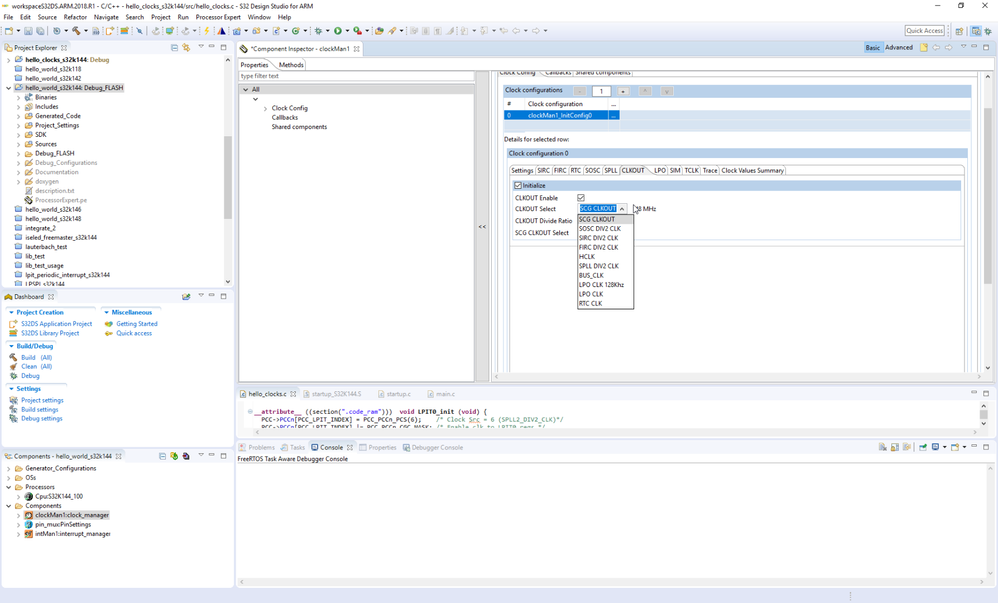Choose BUS_CLK from the dropdown list

pos(605,275)
